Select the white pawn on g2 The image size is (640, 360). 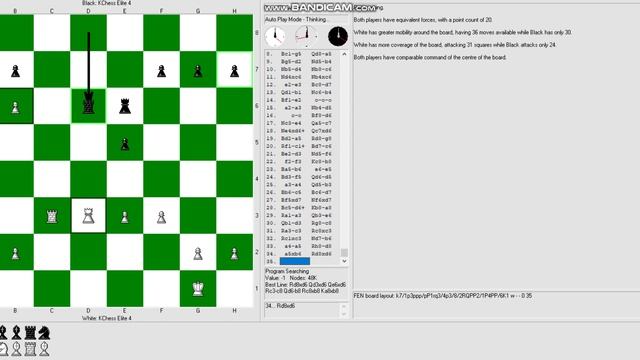[x=198, y=253]
